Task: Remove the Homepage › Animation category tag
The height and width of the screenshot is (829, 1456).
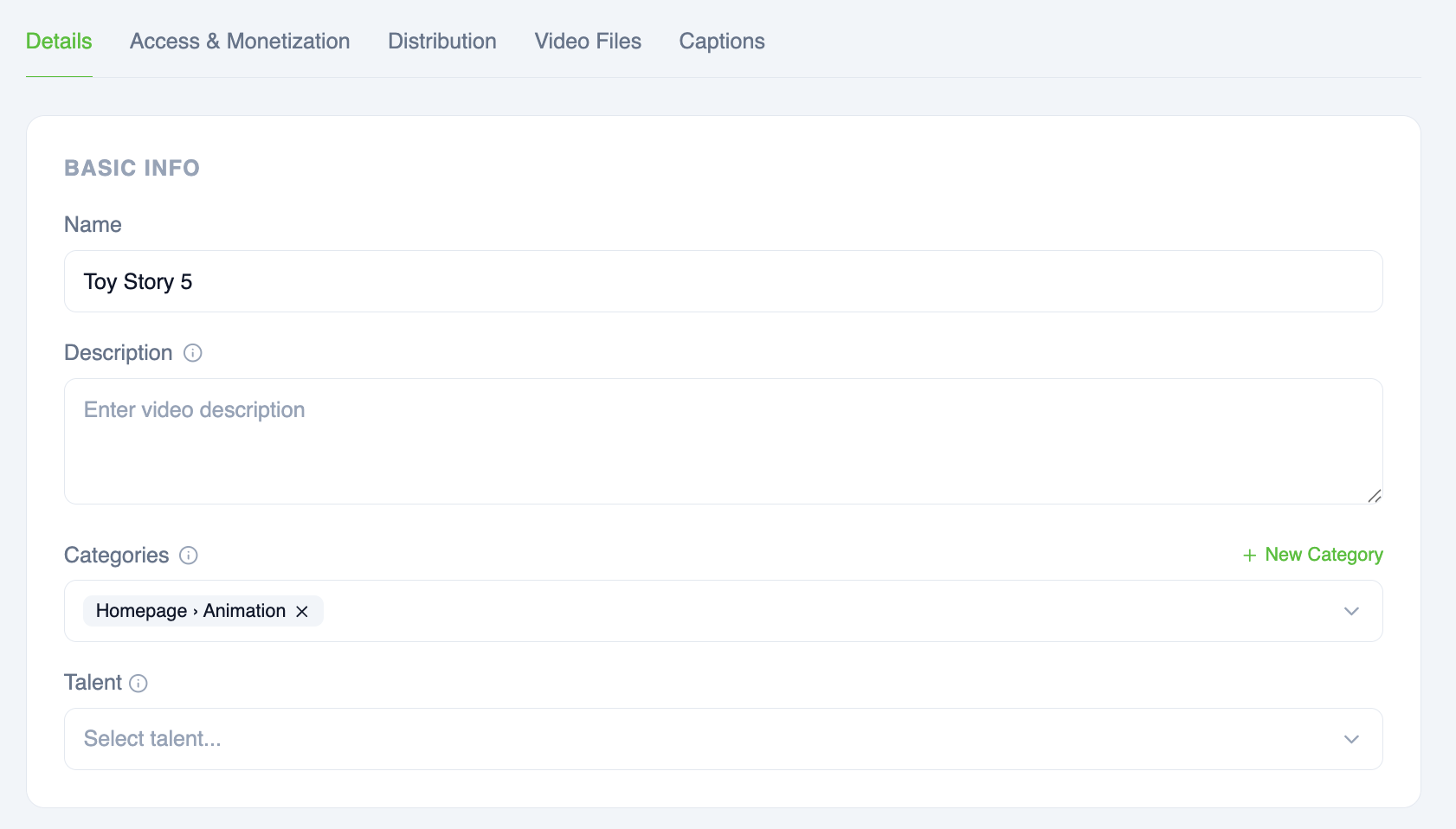Action: click(x=302, y=612)
